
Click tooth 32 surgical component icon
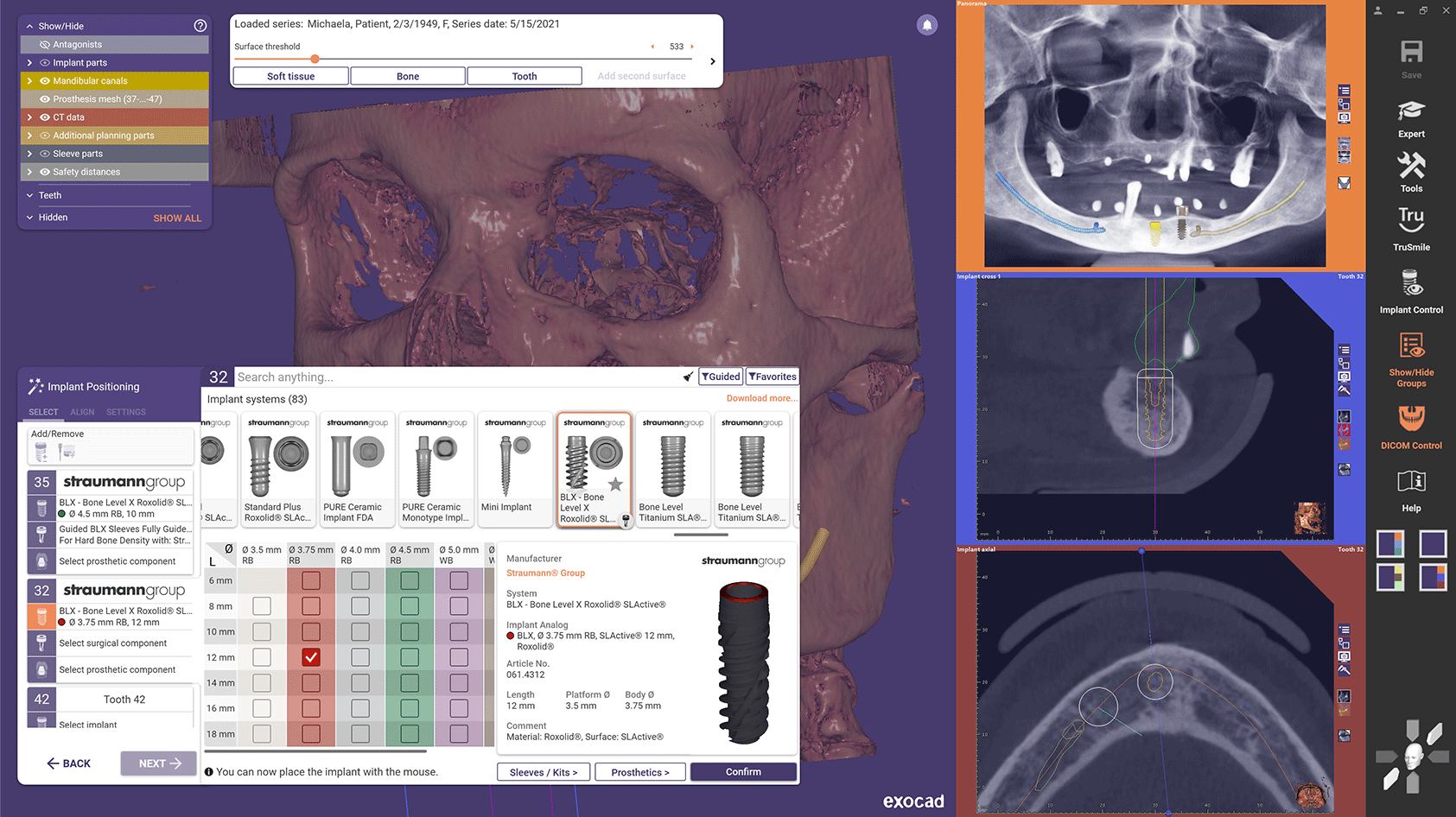point(41,643)
